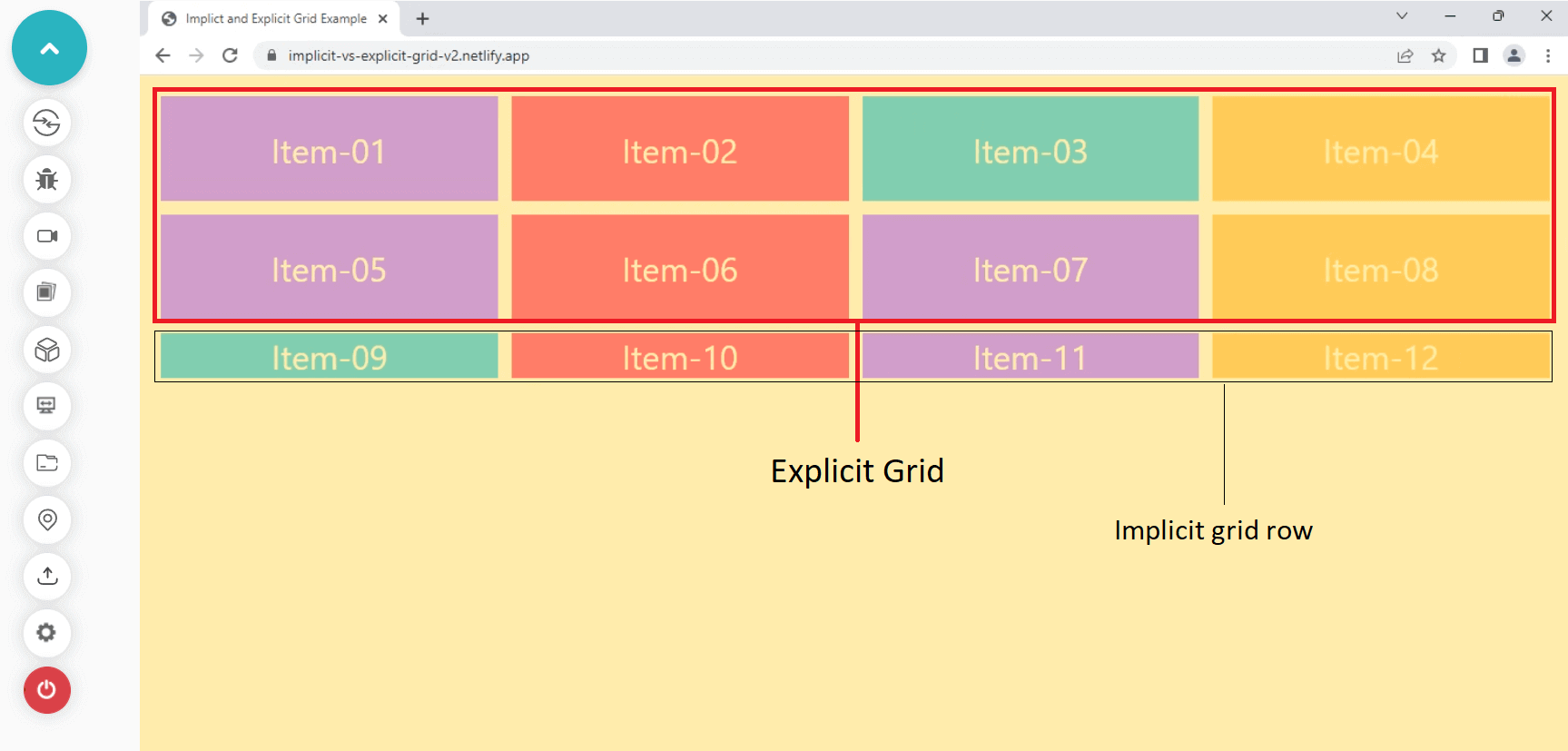Share this page icon in address bar
Viewport: 1568px width, 751px height.
coord(1405,55)
